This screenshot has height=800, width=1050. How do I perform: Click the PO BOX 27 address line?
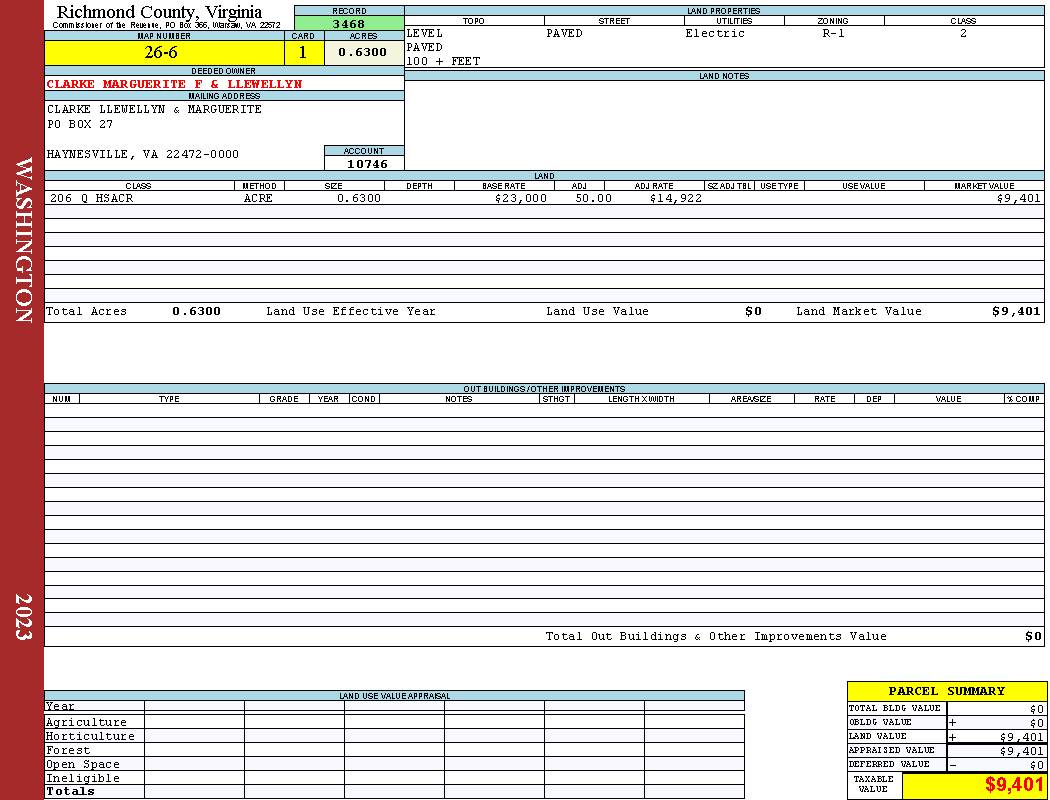[x=80, y=125]
